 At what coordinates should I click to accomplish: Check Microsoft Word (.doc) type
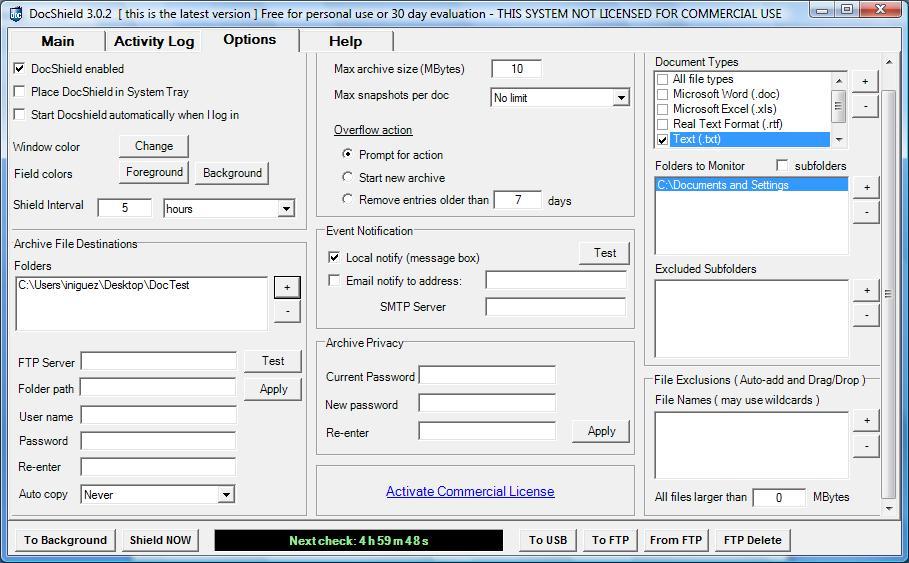[x=663, y=94]
